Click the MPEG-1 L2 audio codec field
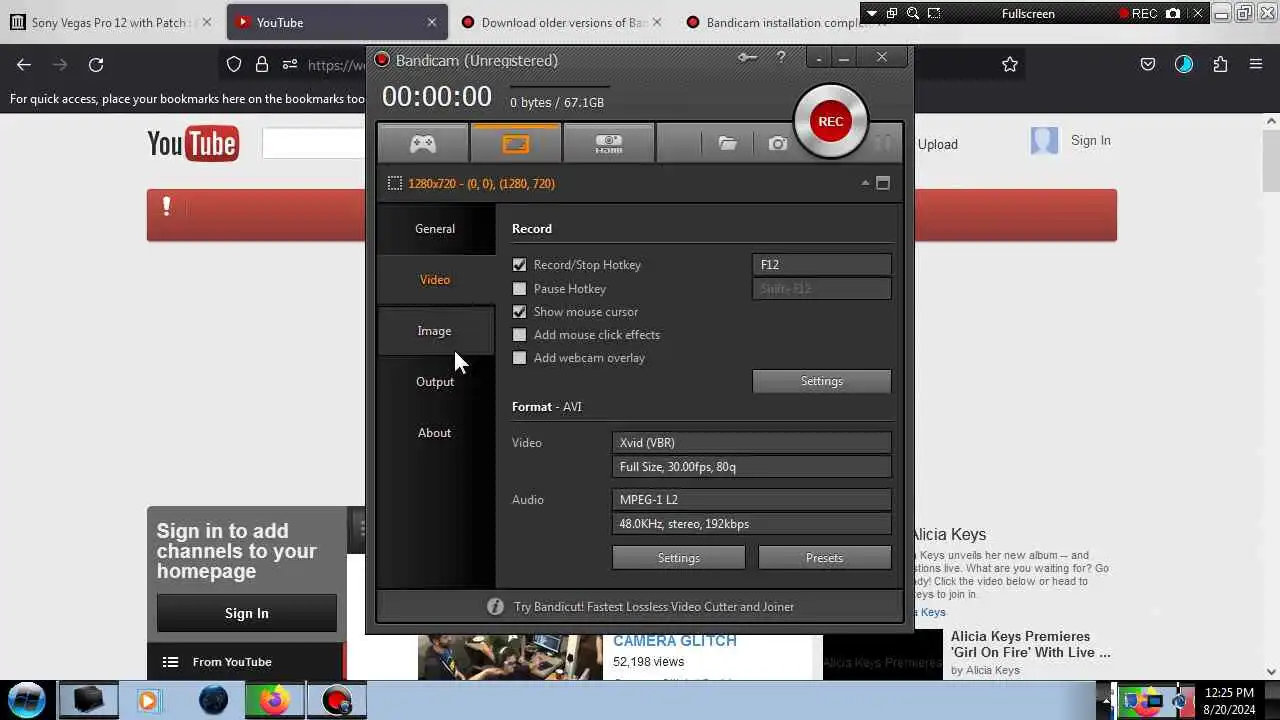1280x720 pixels. click(751, 500)
